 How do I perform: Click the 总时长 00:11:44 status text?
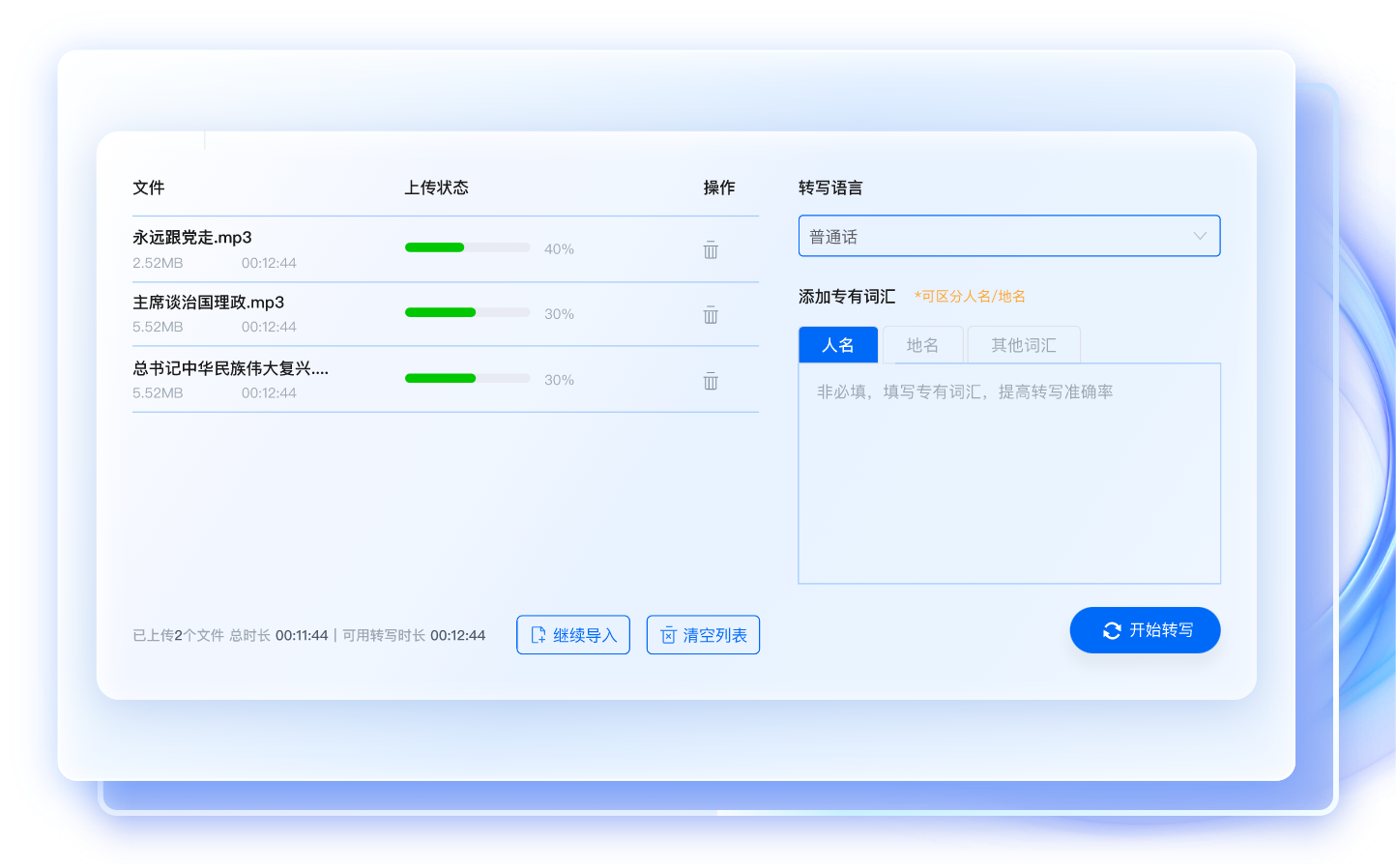pyautogui.click(x=278, y=635)
